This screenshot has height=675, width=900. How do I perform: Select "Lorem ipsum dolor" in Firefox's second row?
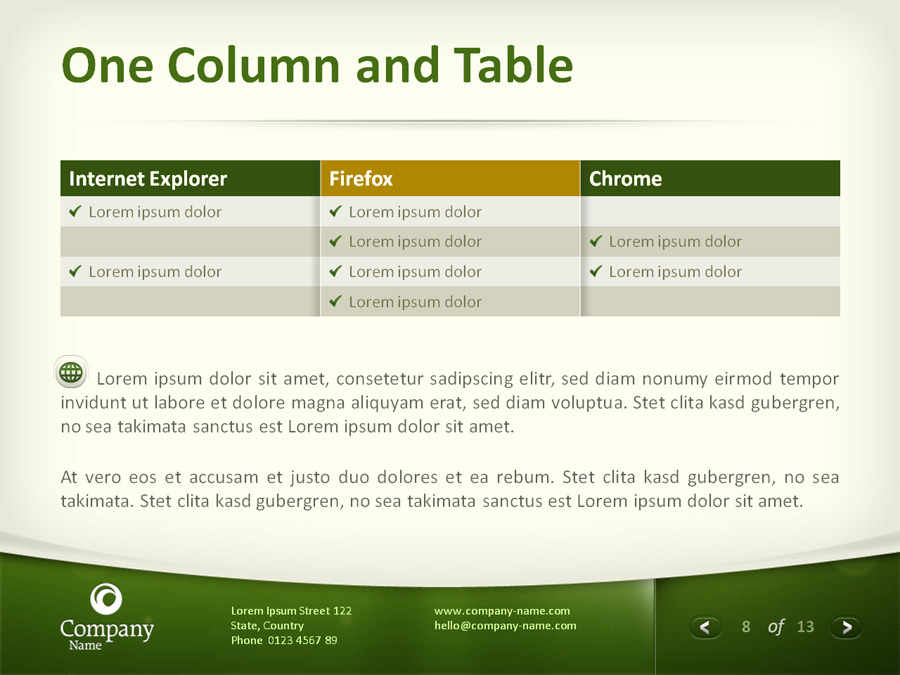pyautogui.click(x=415, y=242)
